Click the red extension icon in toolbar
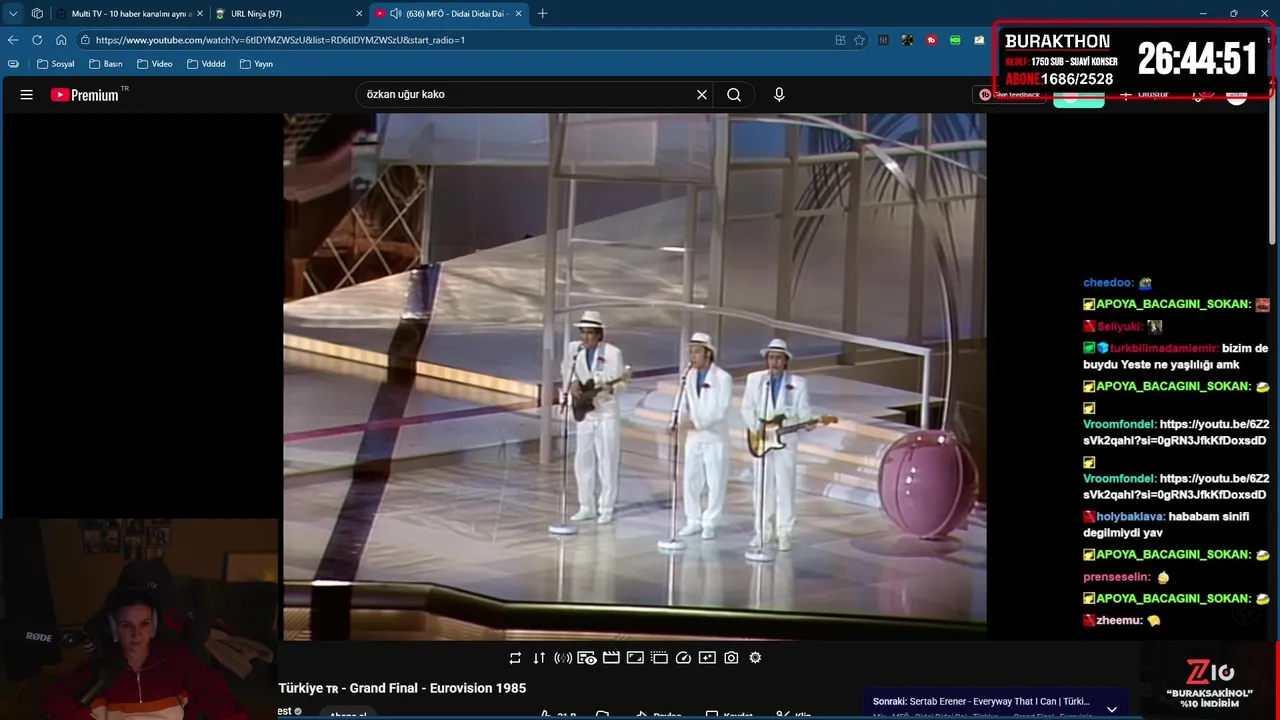The width and height of the screenshot is (1280, 720). click(932, 40)
